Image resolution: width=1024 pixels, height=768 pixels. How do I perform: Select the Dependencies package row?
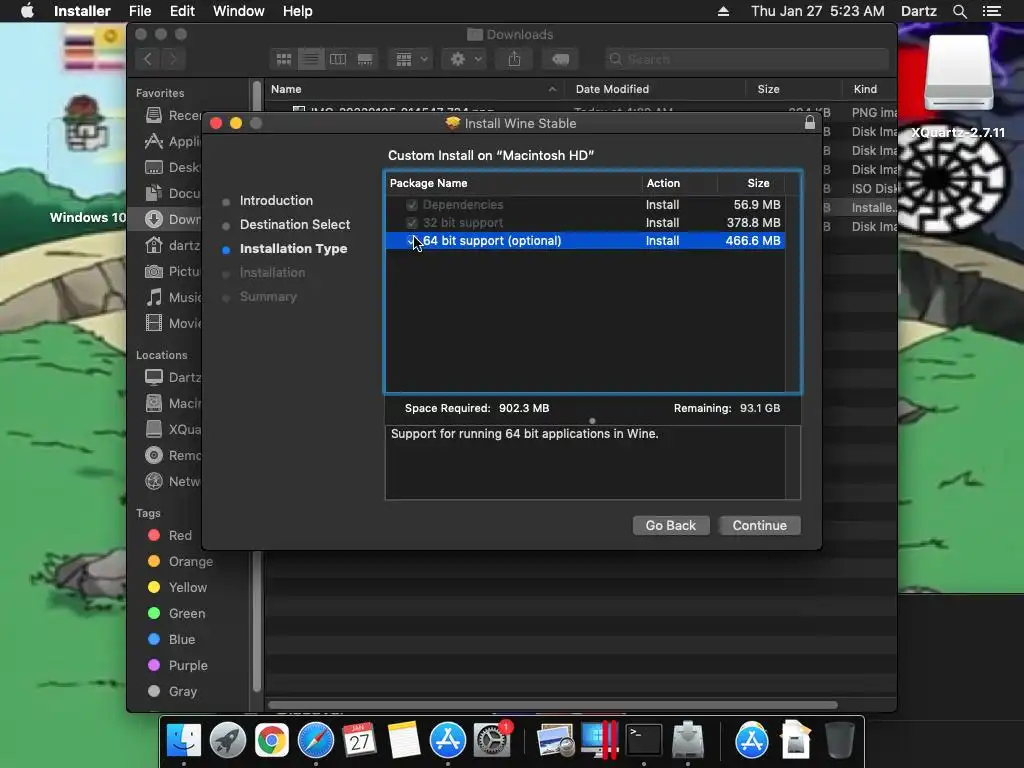pos(585,205)
